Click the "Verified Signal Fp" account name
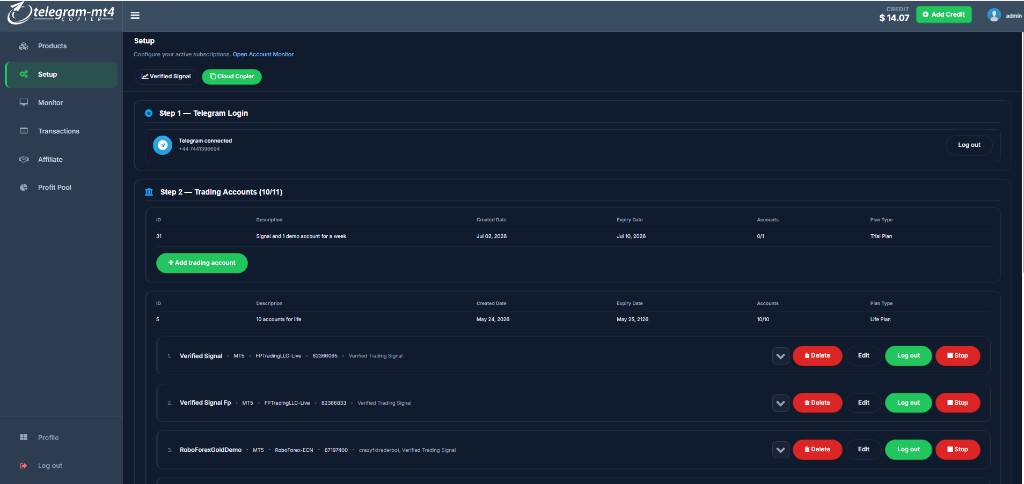Image resolution: width=1024 pixels, height=484 pixels. 205,403
